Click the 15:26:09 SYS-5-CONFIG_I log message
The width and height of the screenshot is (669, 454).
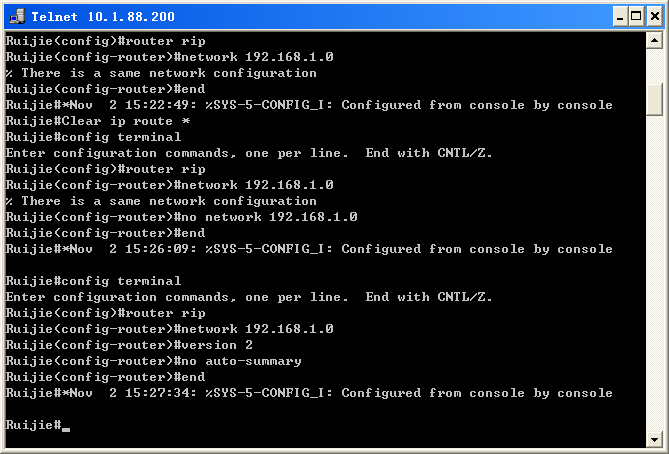(x=308, y=249)
